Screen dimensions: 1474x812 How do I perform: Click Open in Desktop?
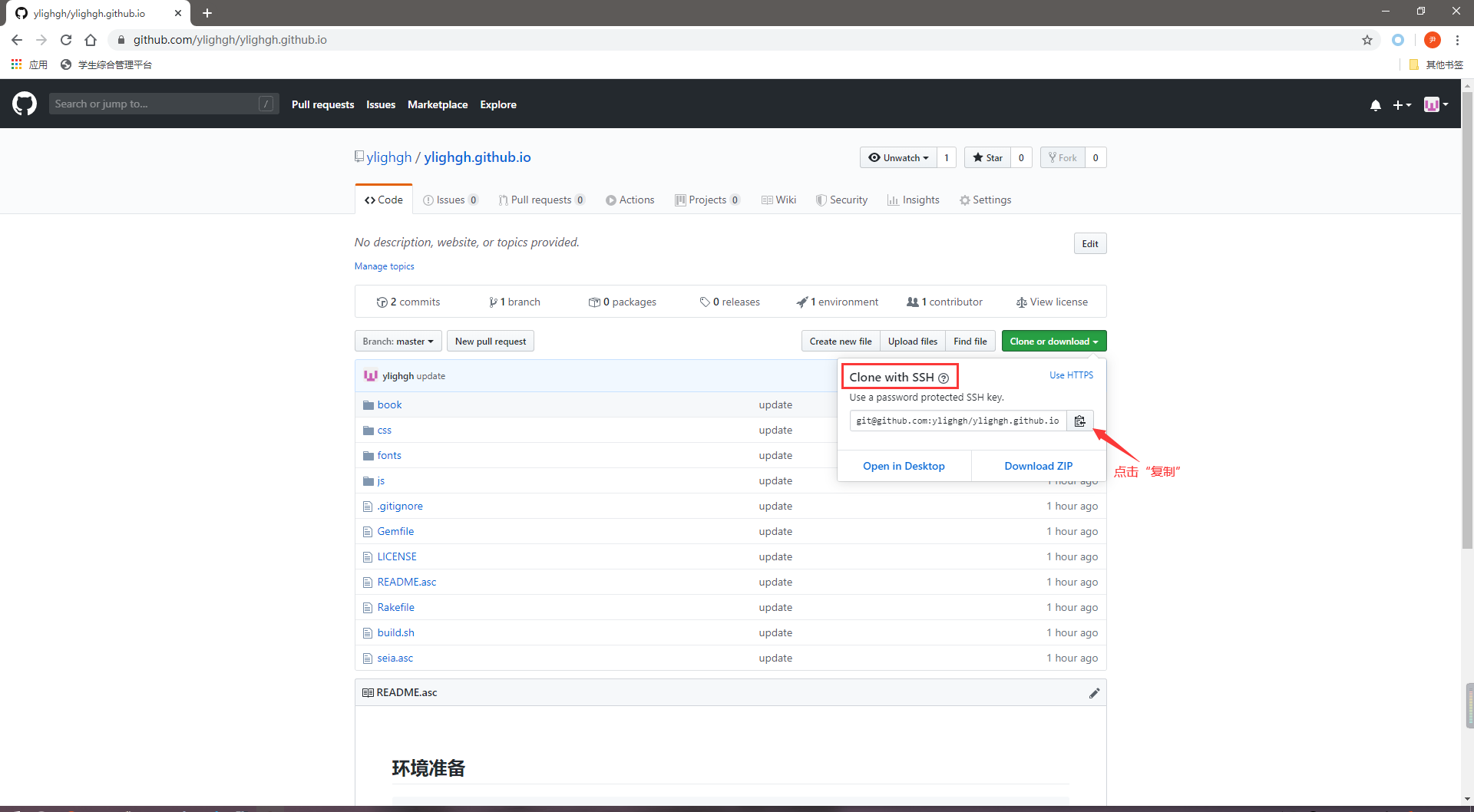click(x=904, y=466)
